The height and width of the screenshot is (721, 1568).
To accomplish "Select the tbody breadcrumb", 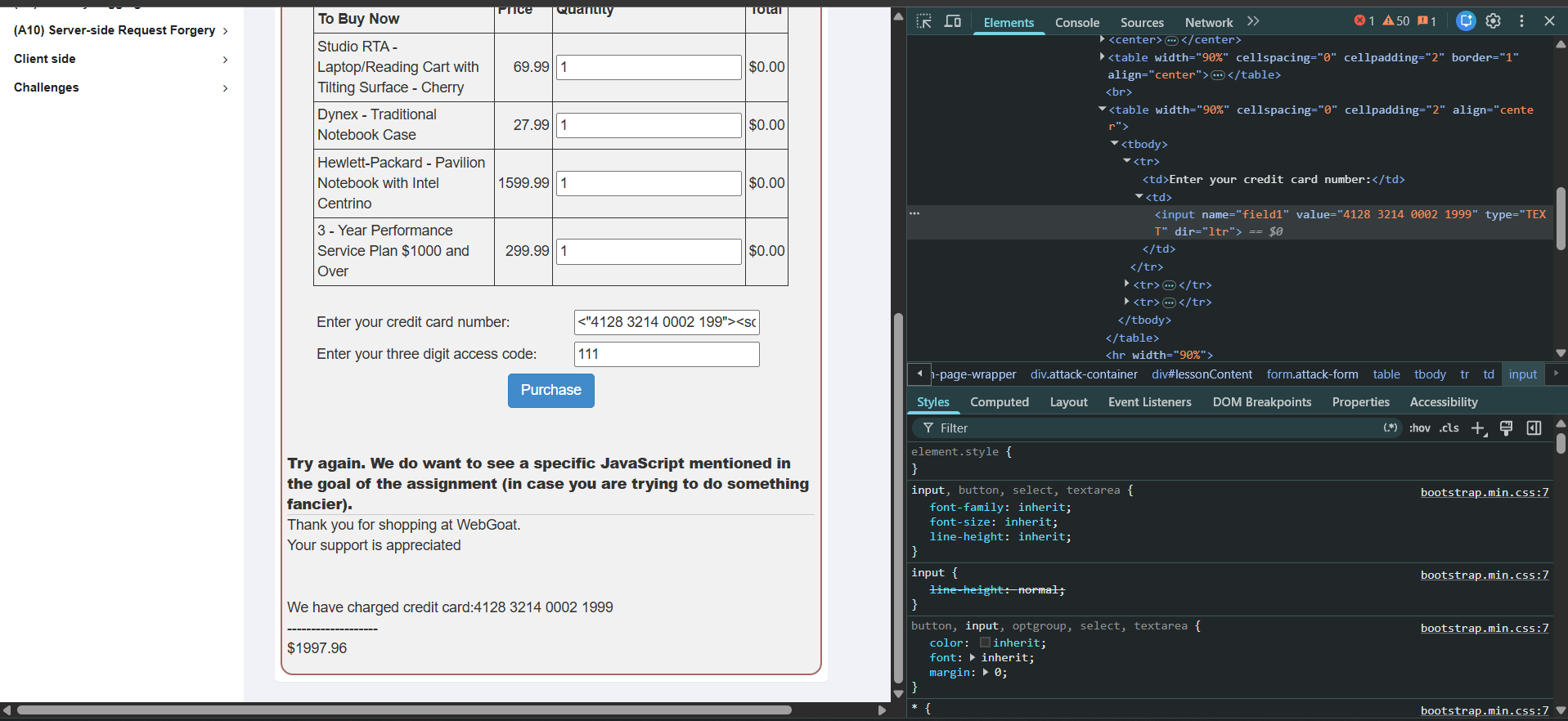I will (1430, 374).
